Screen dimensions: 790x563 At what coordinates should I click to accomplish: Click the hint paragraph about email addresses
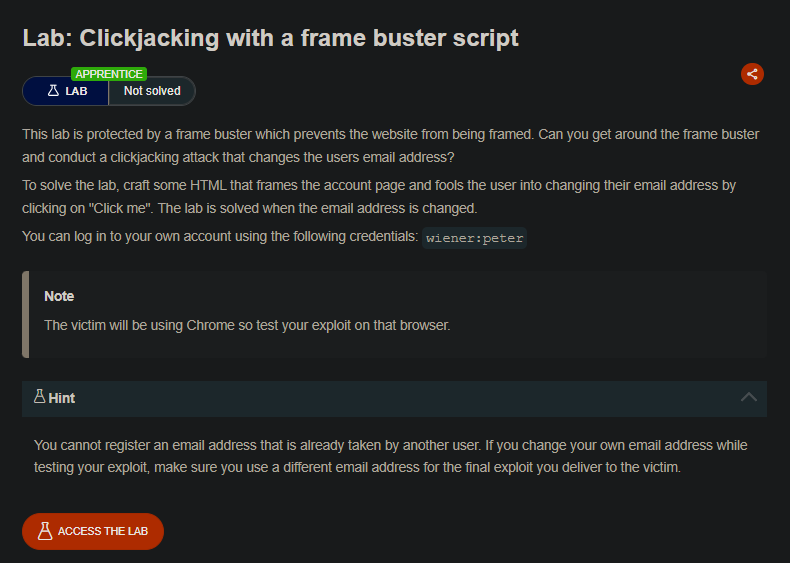click(x=390, y=456)
